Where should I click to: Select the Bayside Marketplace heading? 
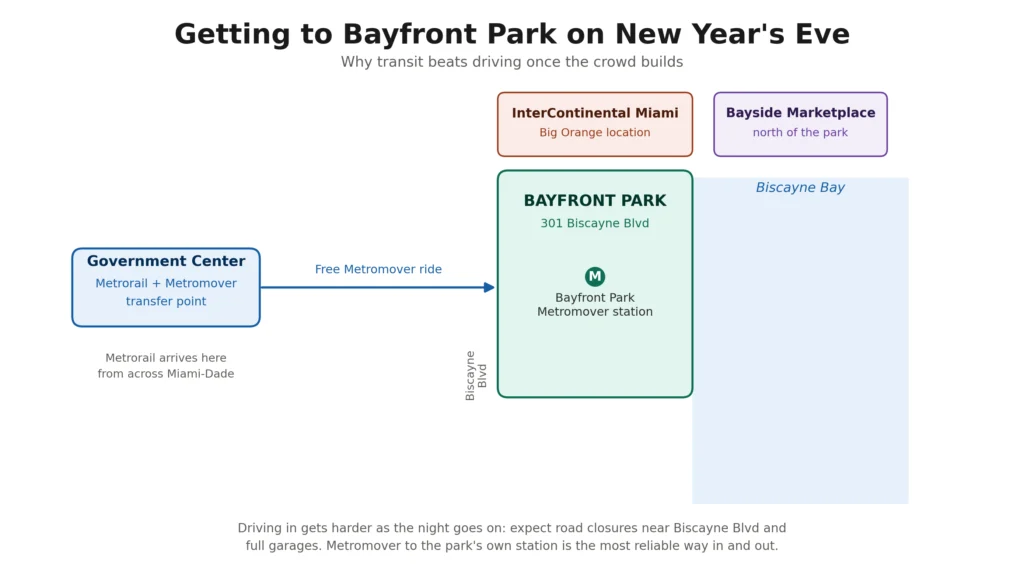[801, 113]
